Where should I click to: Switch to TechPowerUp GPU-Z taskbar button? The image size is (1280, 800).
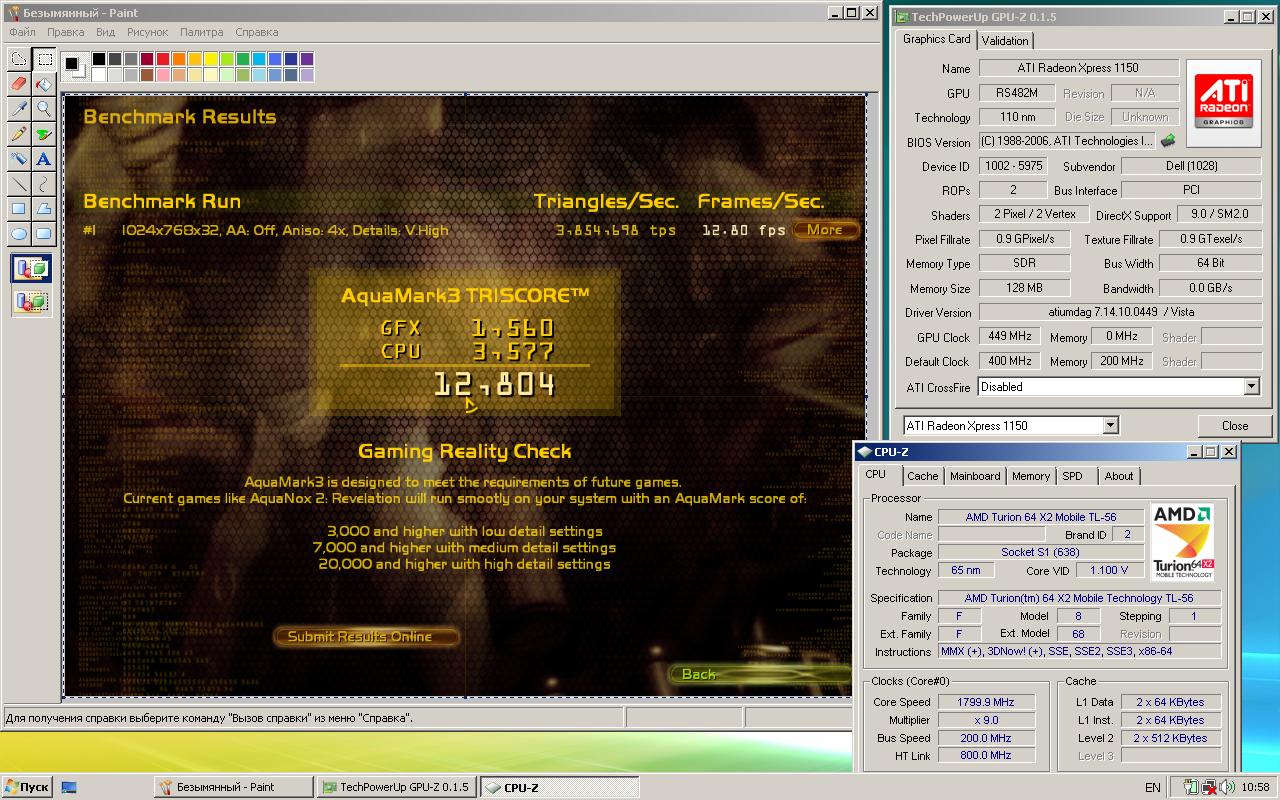tap(396, 787)
